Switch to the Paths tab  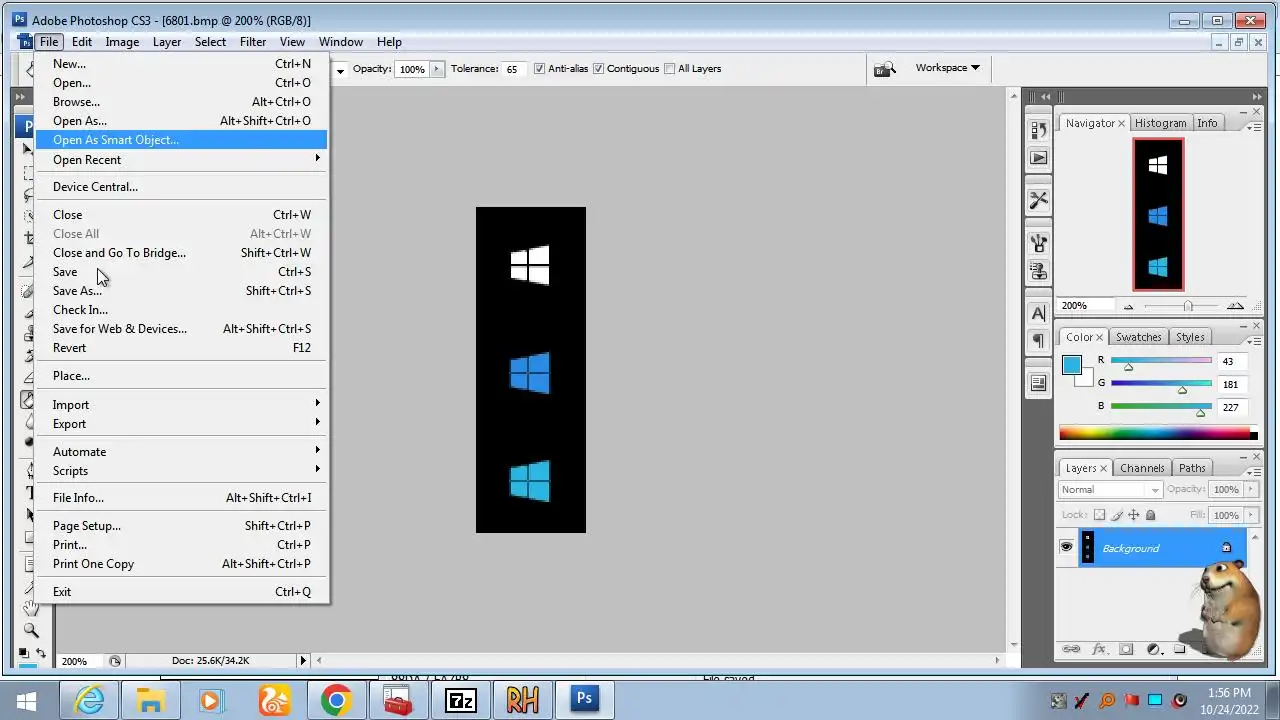click(1192, 468)
